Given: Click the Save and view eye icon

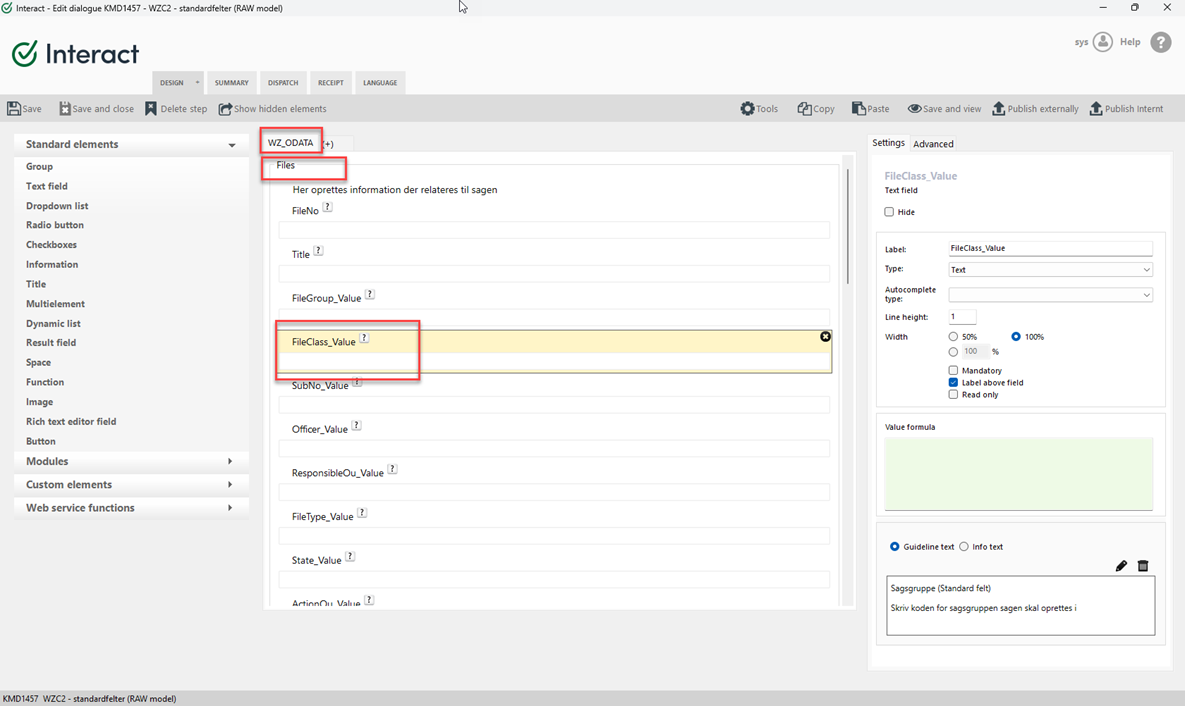Looking at the screenshot, I should 914,109.
